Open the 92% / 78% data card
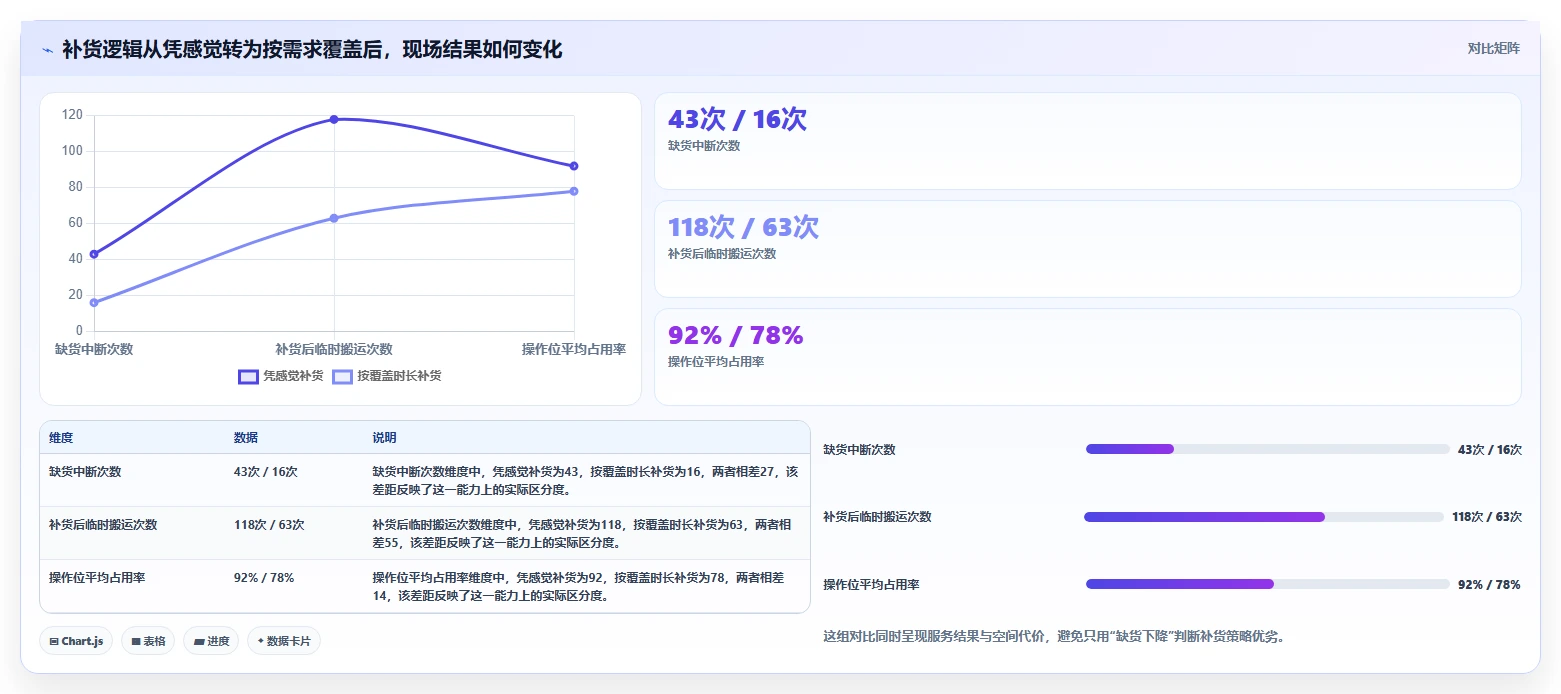Viewport: 1561px width, 694px height. point(1087,357)
